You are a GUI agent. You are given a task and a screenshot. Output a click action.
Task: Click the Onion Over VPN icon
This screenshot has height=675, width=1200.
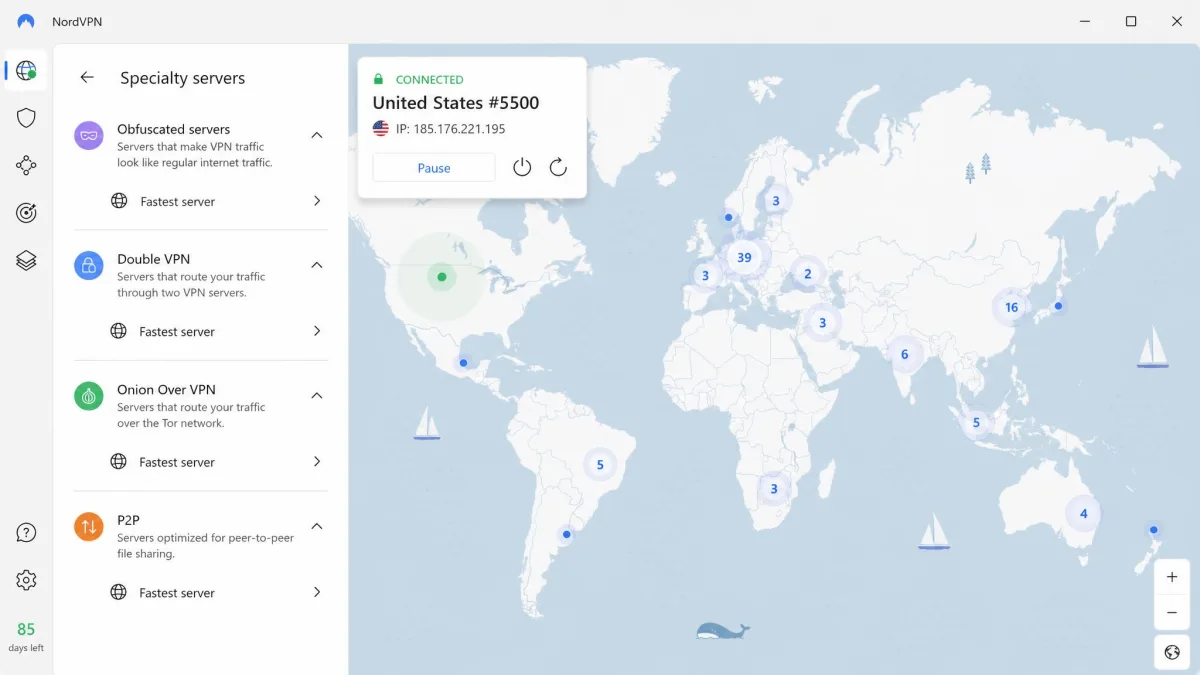click(89, 396)
